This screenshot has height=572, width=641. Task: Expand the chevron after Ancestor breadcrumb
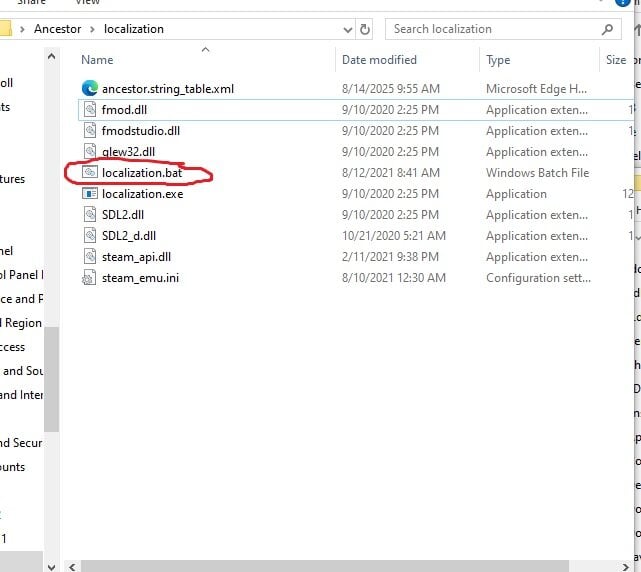click(x=92, y=29)
